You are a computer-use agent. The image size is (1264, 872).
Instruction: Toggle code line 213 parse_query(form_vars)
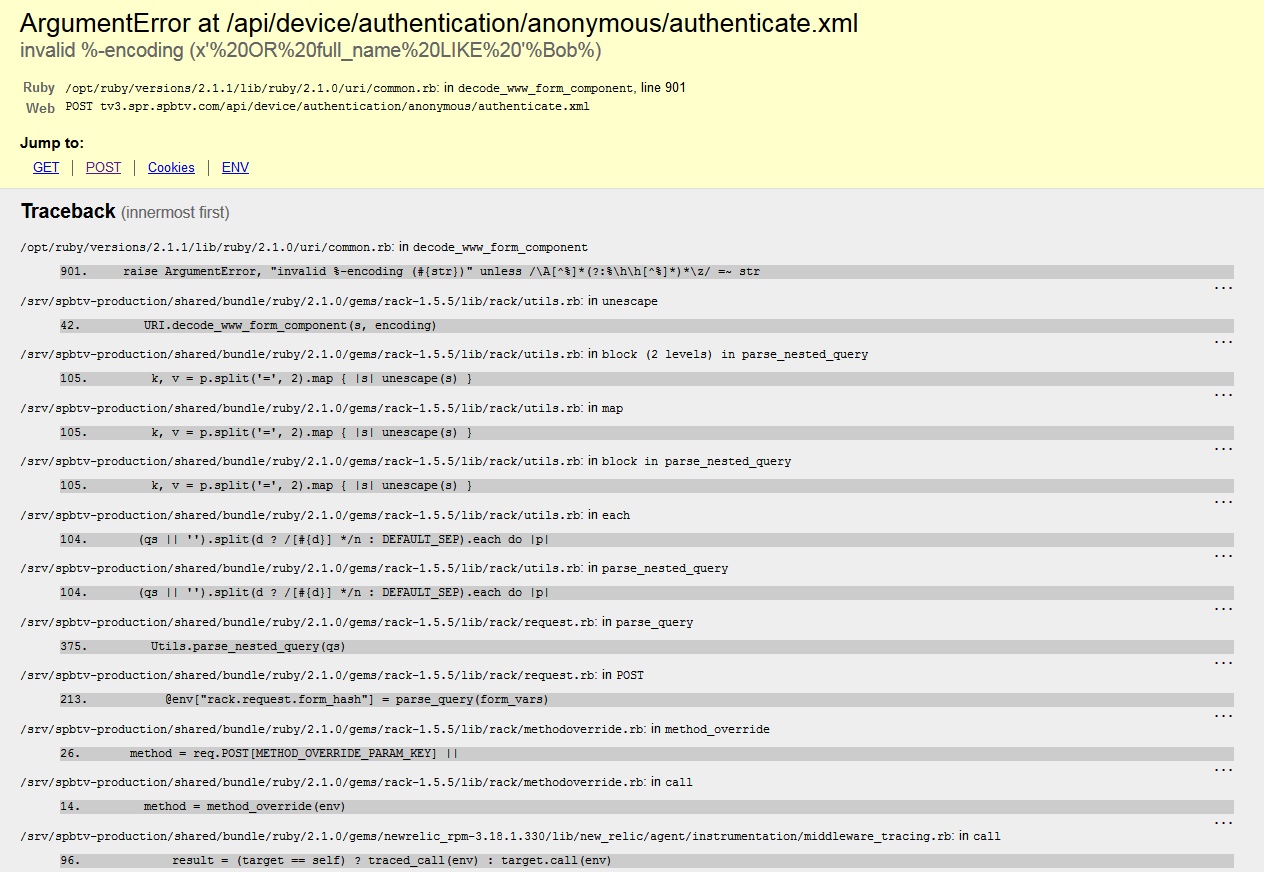click(x=646, y=700)
